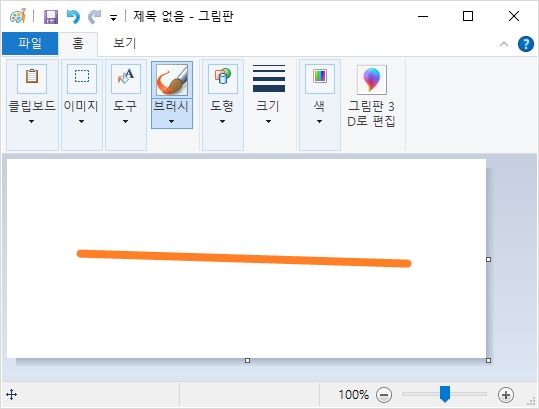Expand the 도구 dropdown arrow

point(125,121)
